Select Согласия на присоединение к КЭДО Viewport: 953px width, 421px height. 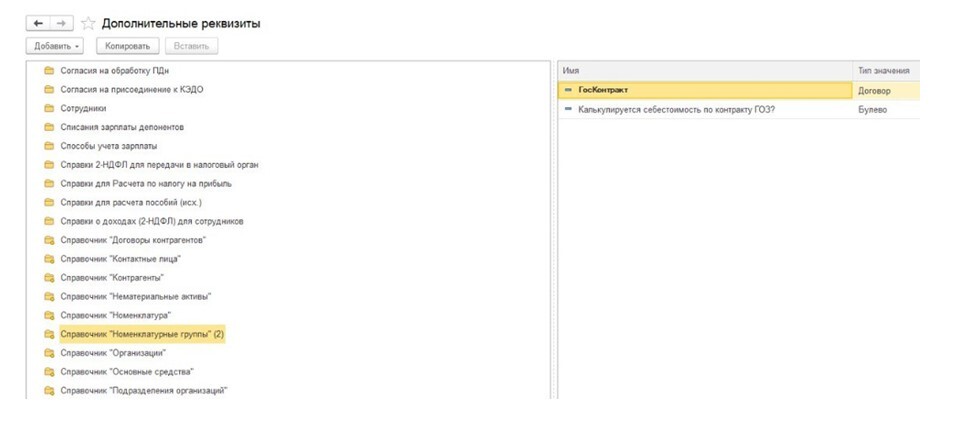coord(132,89)
